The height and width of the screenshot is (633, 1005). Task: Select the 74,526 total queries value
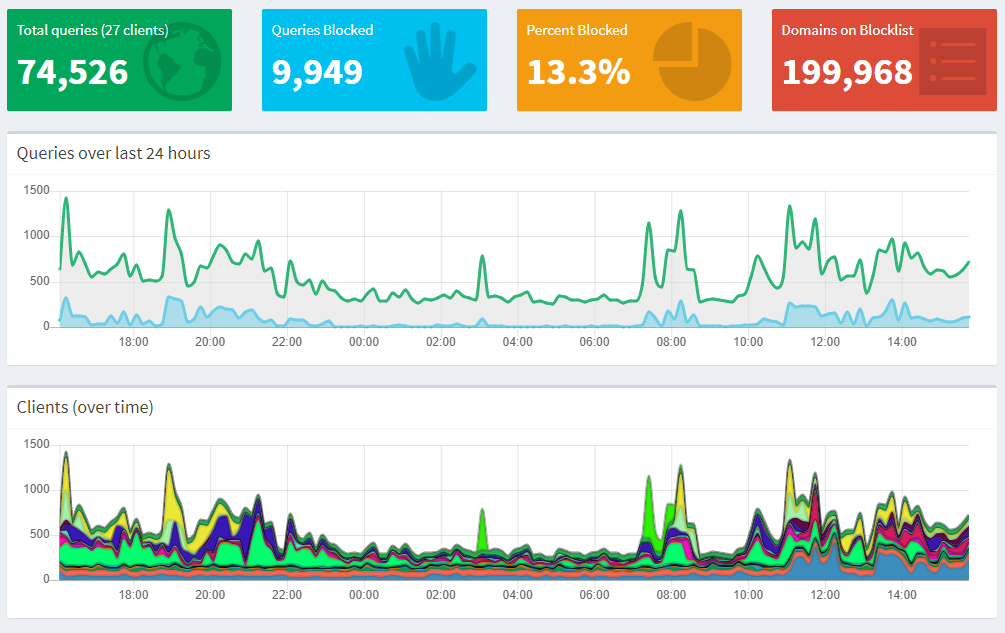pyautogui.click(x=73, y=72)
